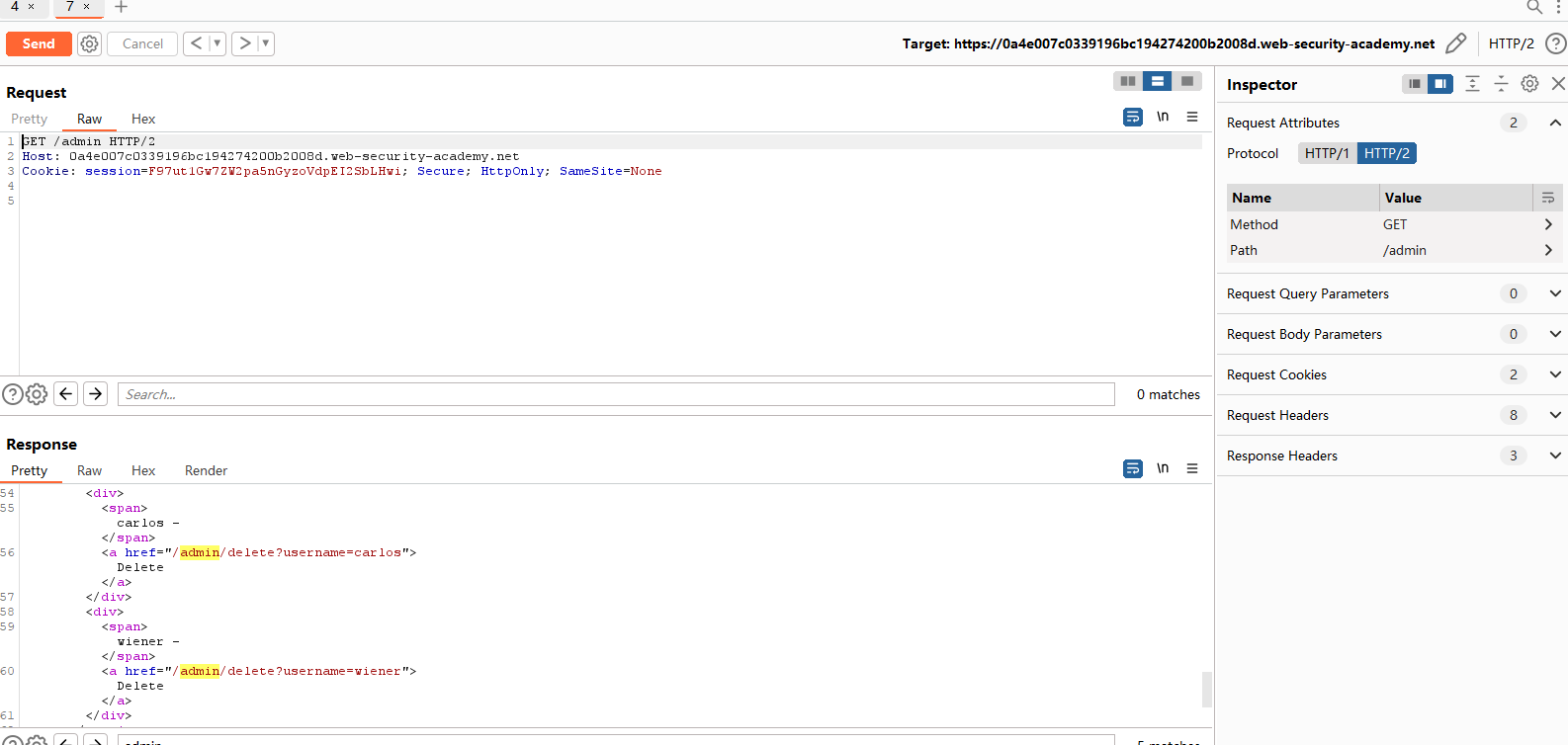Switch Request view to Pretty tab
This screenshot has width=1568, height=745.
click(29, 119)
